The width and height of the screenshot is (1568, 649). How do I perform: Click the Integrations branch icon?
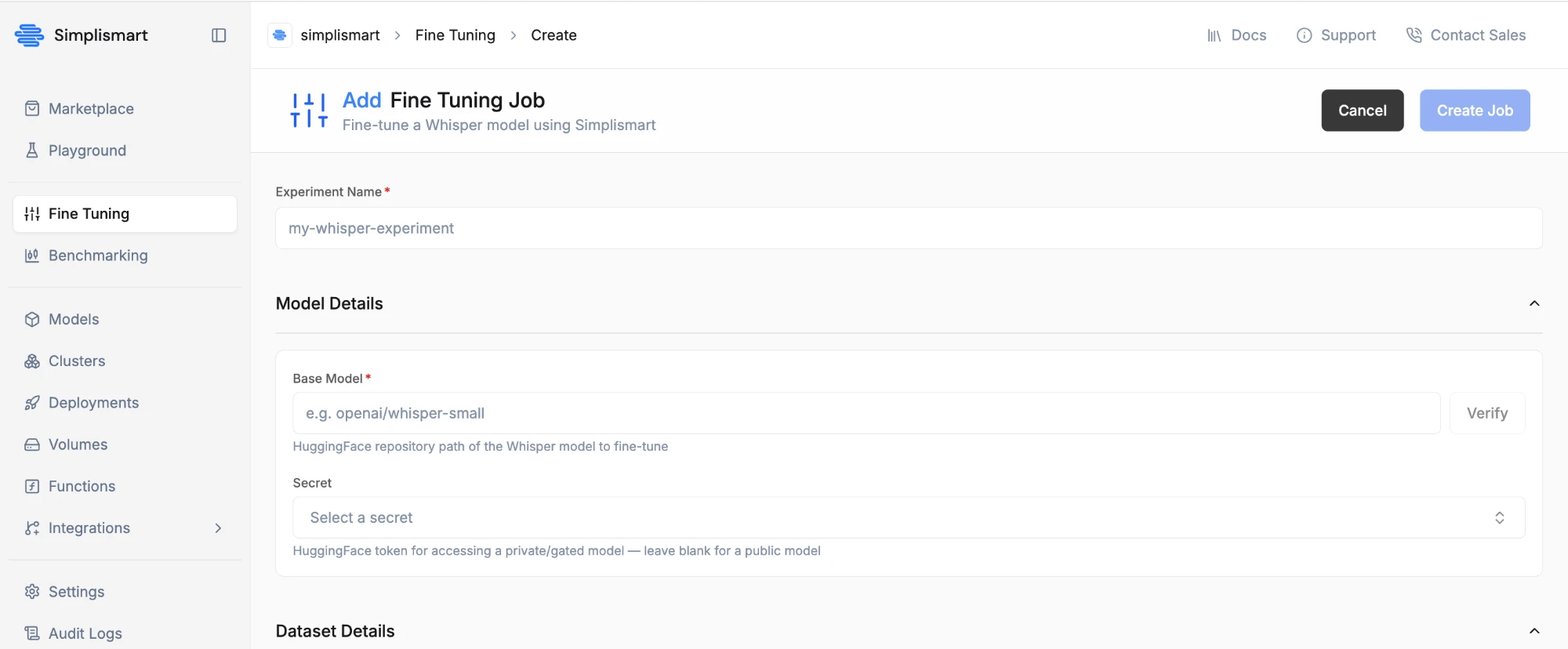coord(32,528)
